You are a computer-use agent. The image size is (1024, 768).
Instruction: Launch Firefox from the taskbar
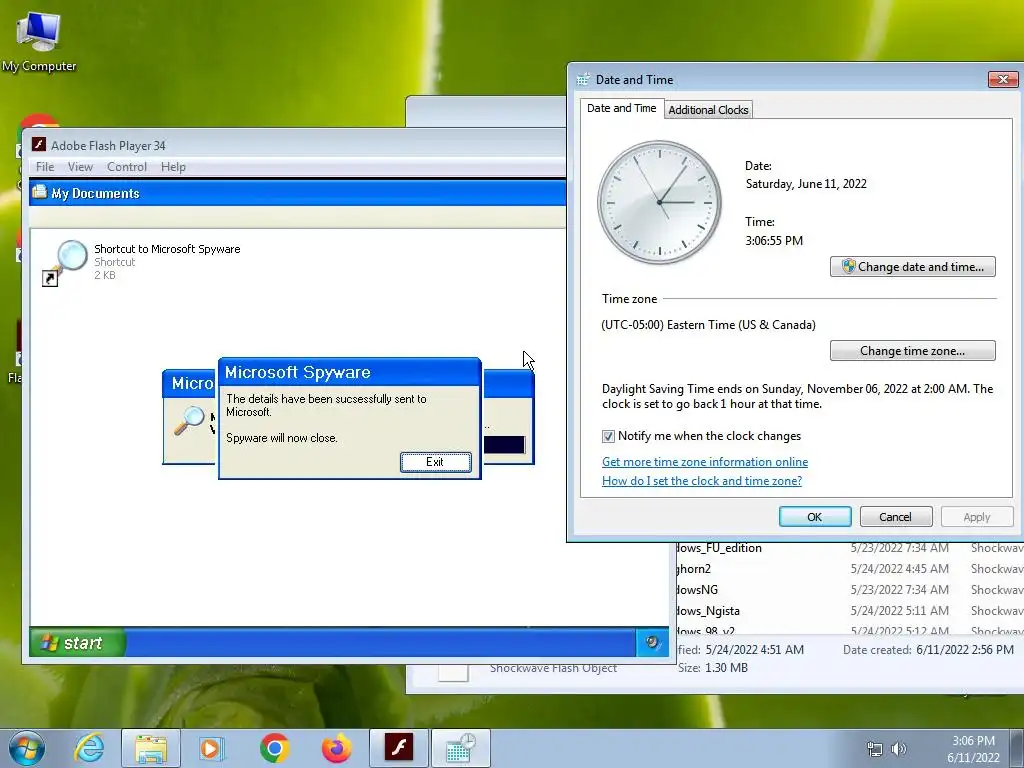(x=337, y=748)
